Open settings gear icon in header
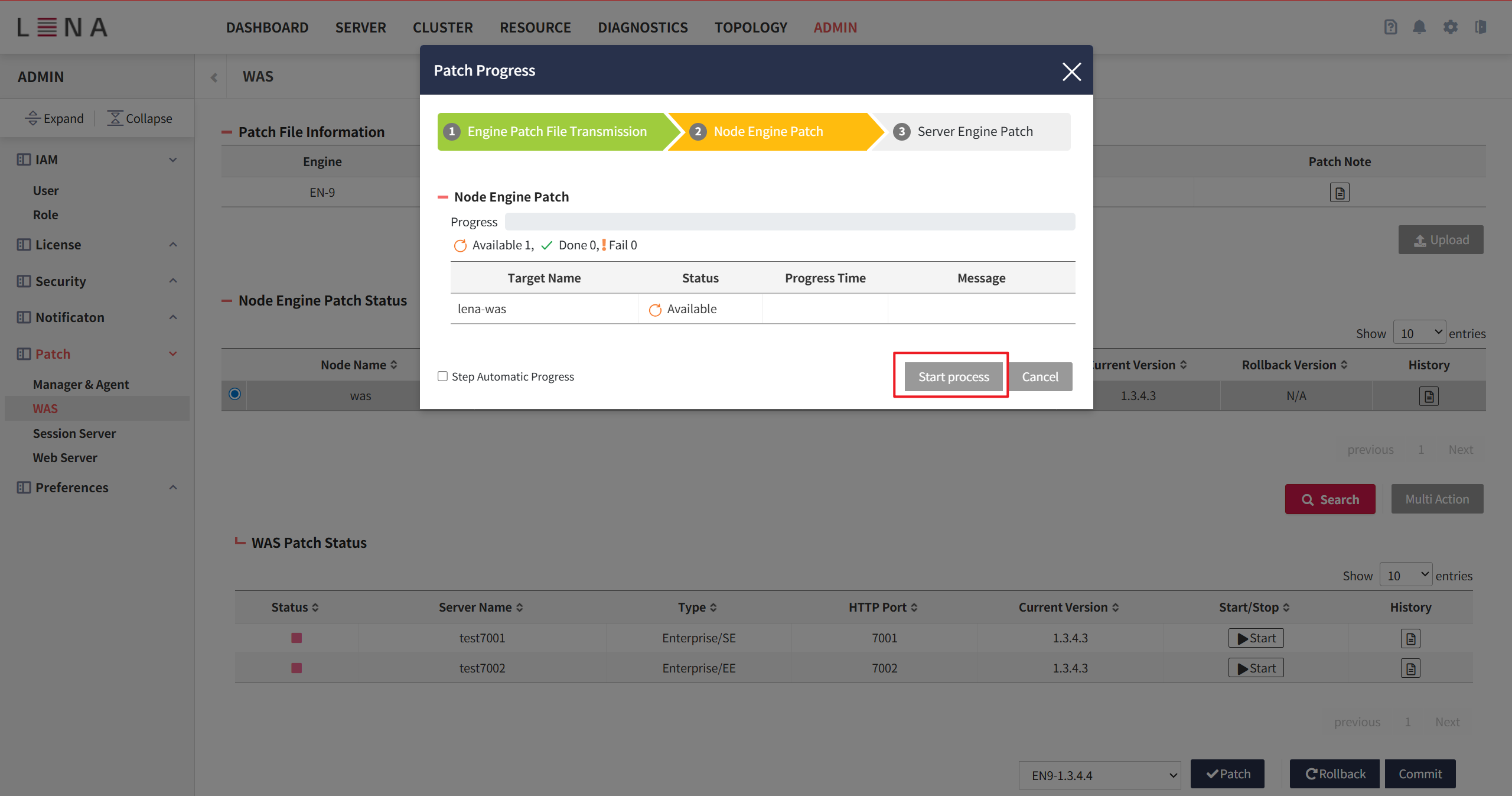Image resolution: width=1512 pixels, height=796 pixels. (1450, 27)
